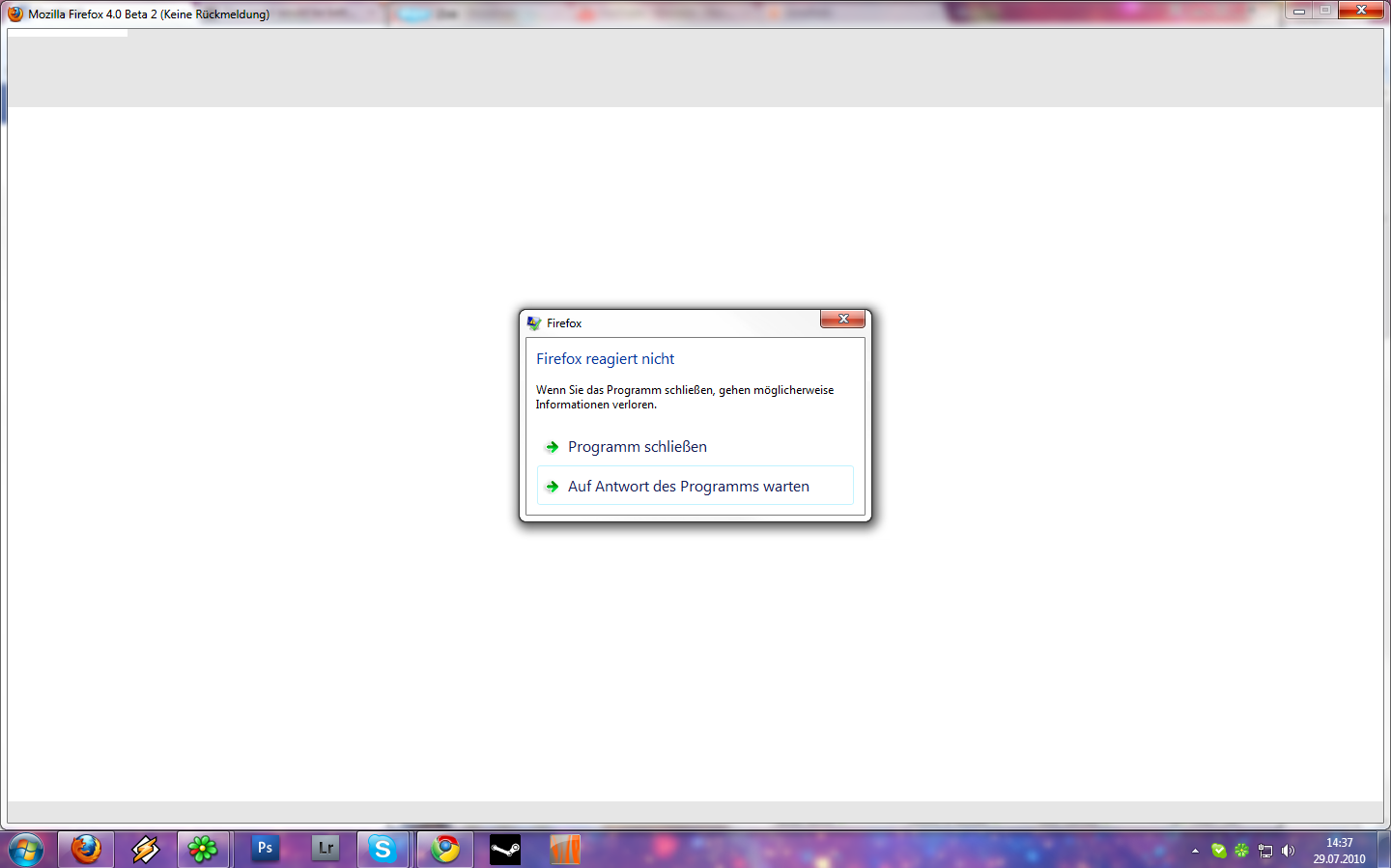This screenshot has height=868, width=1391.
Task: Switch to Google Chrome in taskbar
Action: pos(445,850)
